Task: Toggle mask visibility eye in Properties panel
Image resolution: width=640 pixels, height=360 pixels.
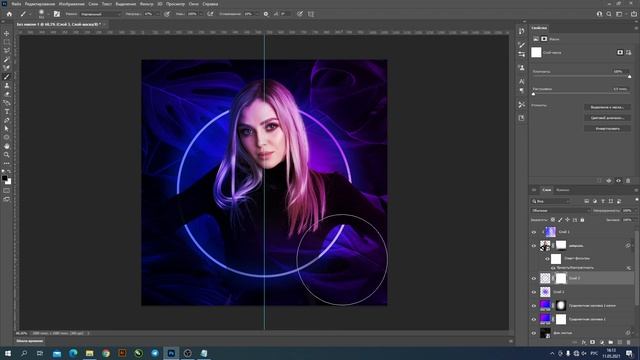Action: 618,180
